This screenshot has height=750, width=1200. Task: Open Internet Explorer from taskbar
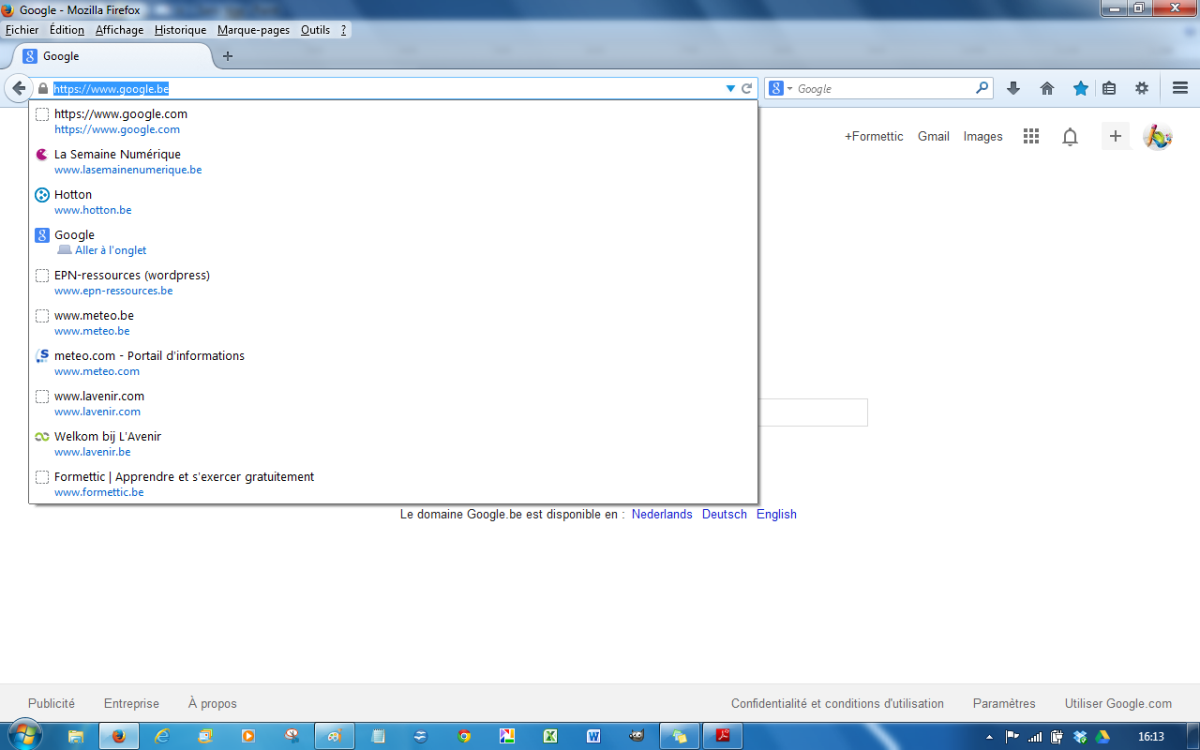(x=161, y=736)
